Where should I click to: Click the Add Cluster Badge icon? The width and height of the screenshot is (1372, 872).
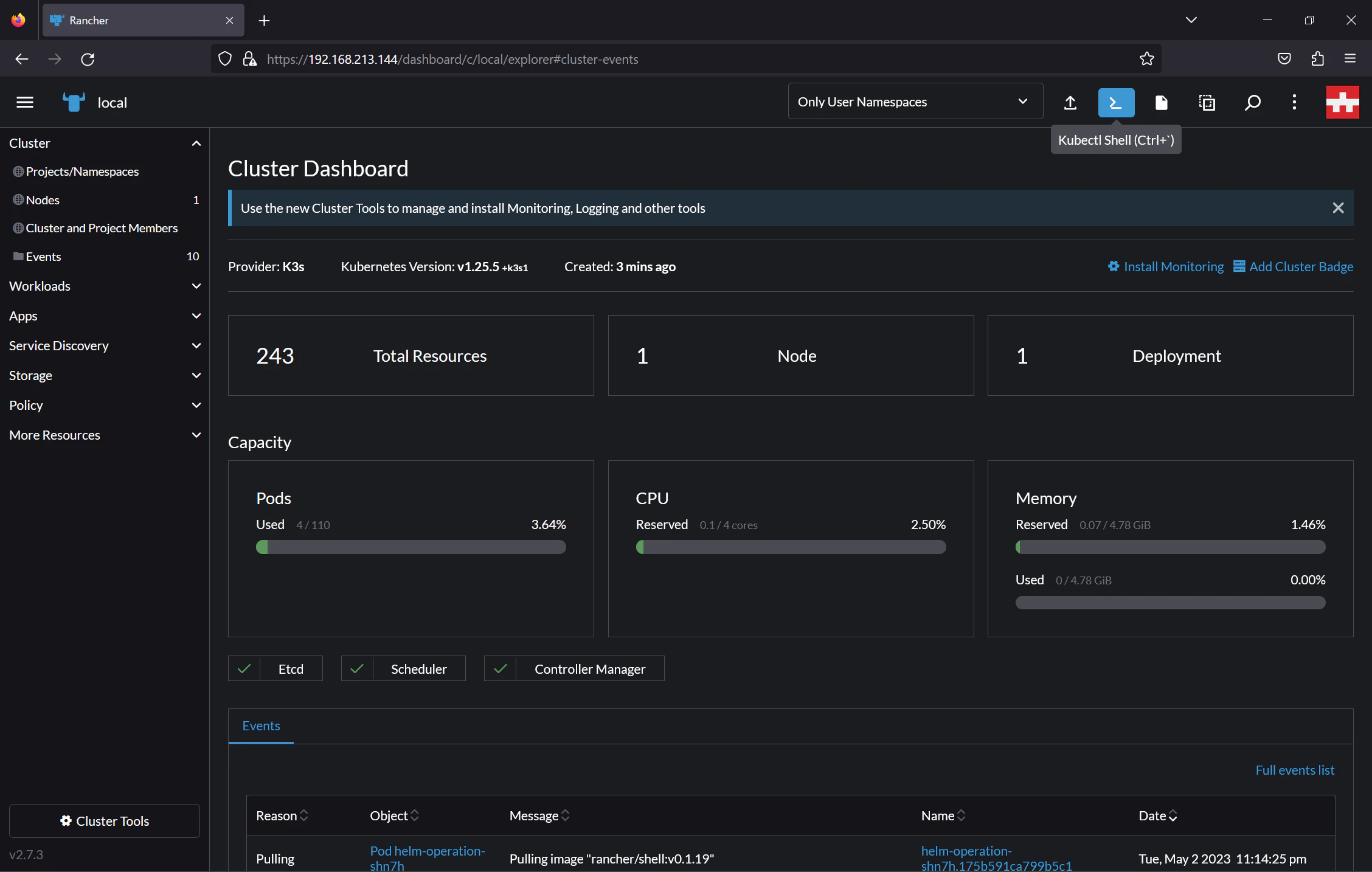1239,266
